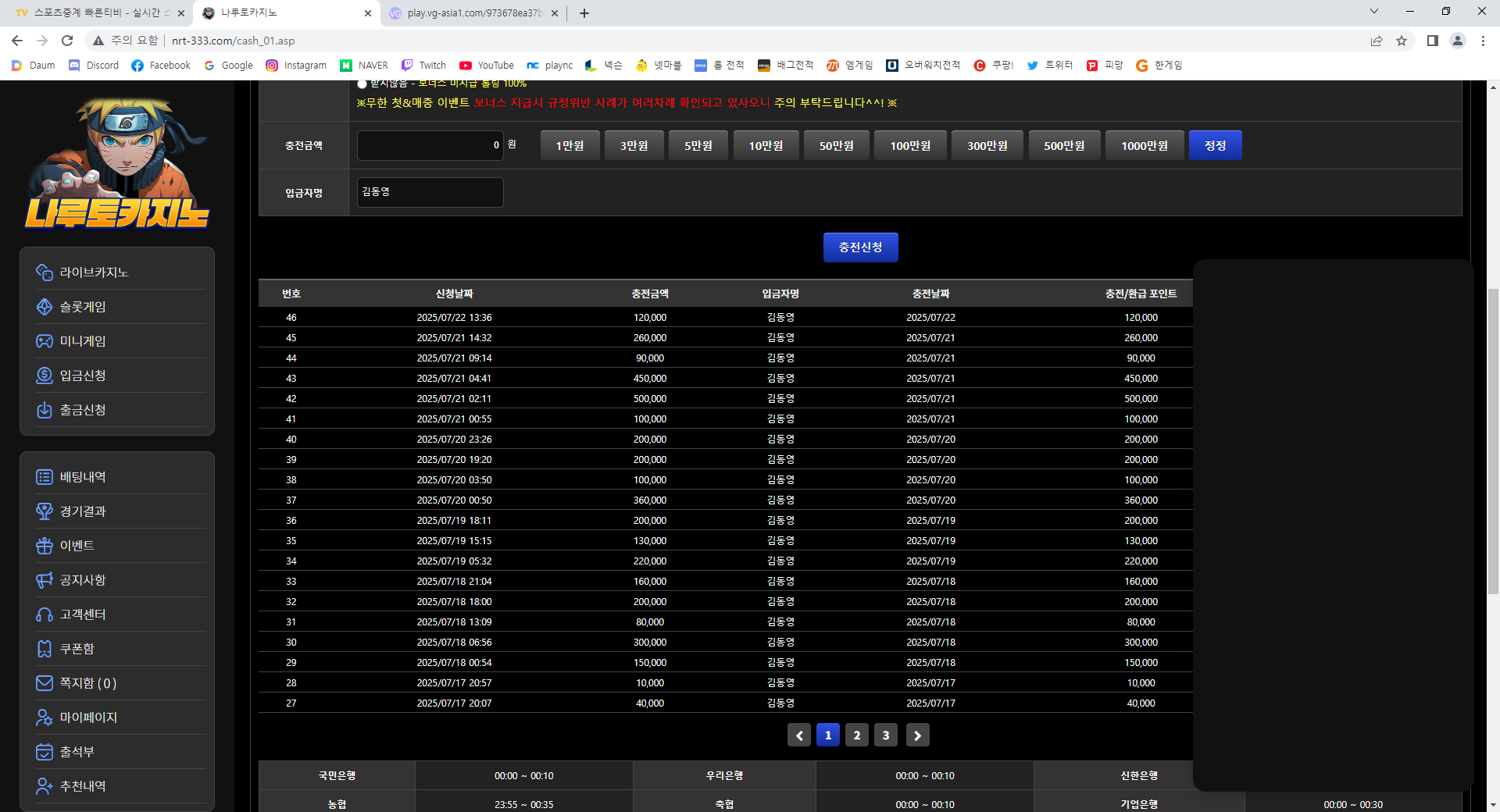Click the 주의 요함 security warning
The height and width of the screenshot is (812, 1500).
[125, 41]
